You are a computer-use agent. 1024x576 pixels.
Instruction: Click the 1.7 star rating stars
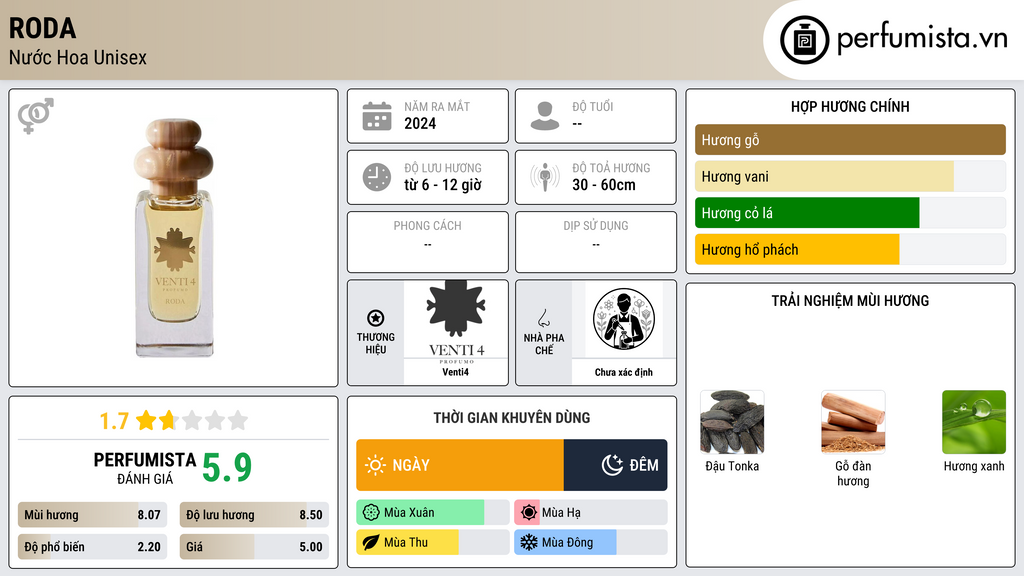(x=192, y=421)
